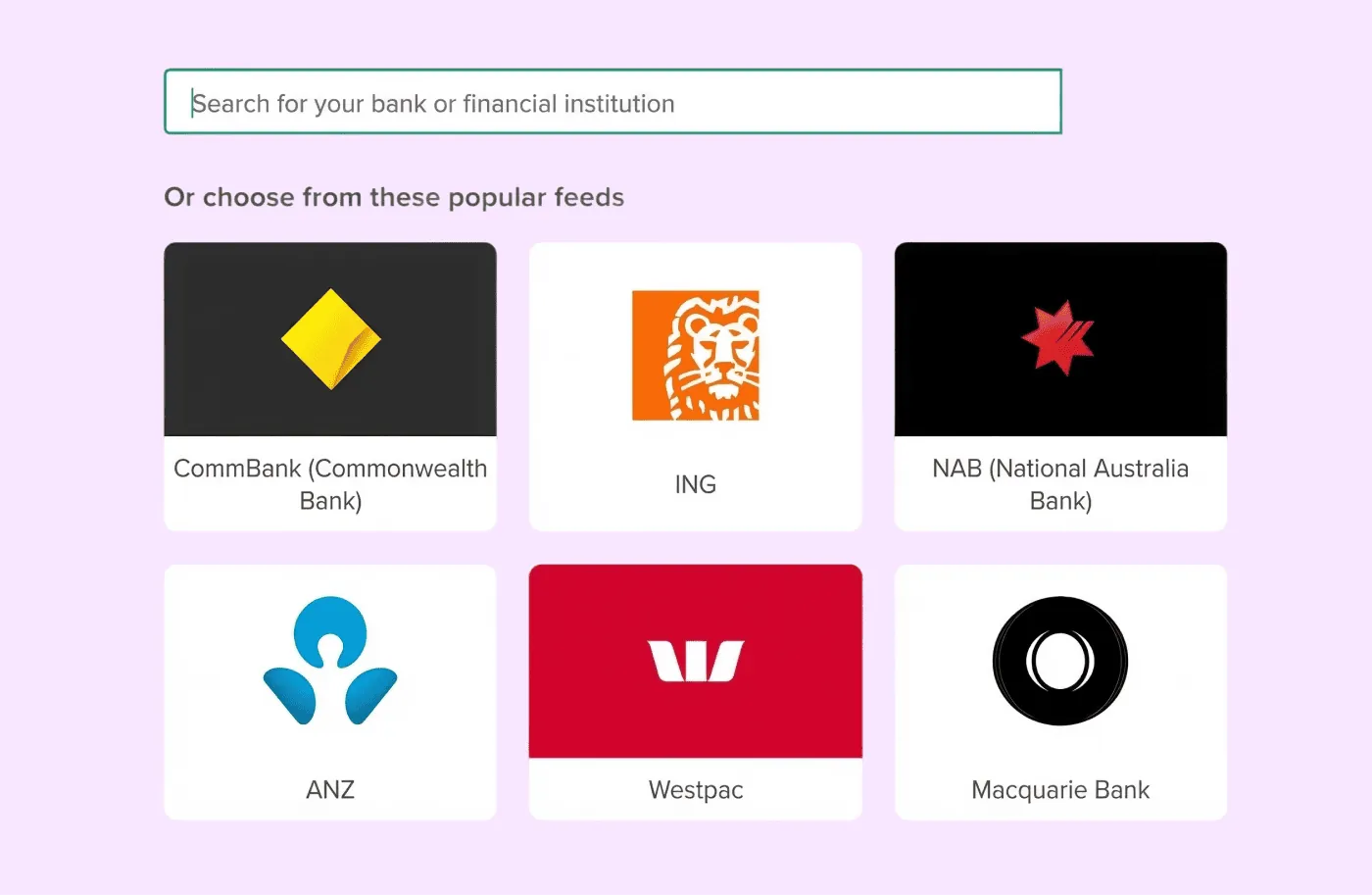Click the bank search input field
This screenshot has height=895, width=1372.
[612, 101]
